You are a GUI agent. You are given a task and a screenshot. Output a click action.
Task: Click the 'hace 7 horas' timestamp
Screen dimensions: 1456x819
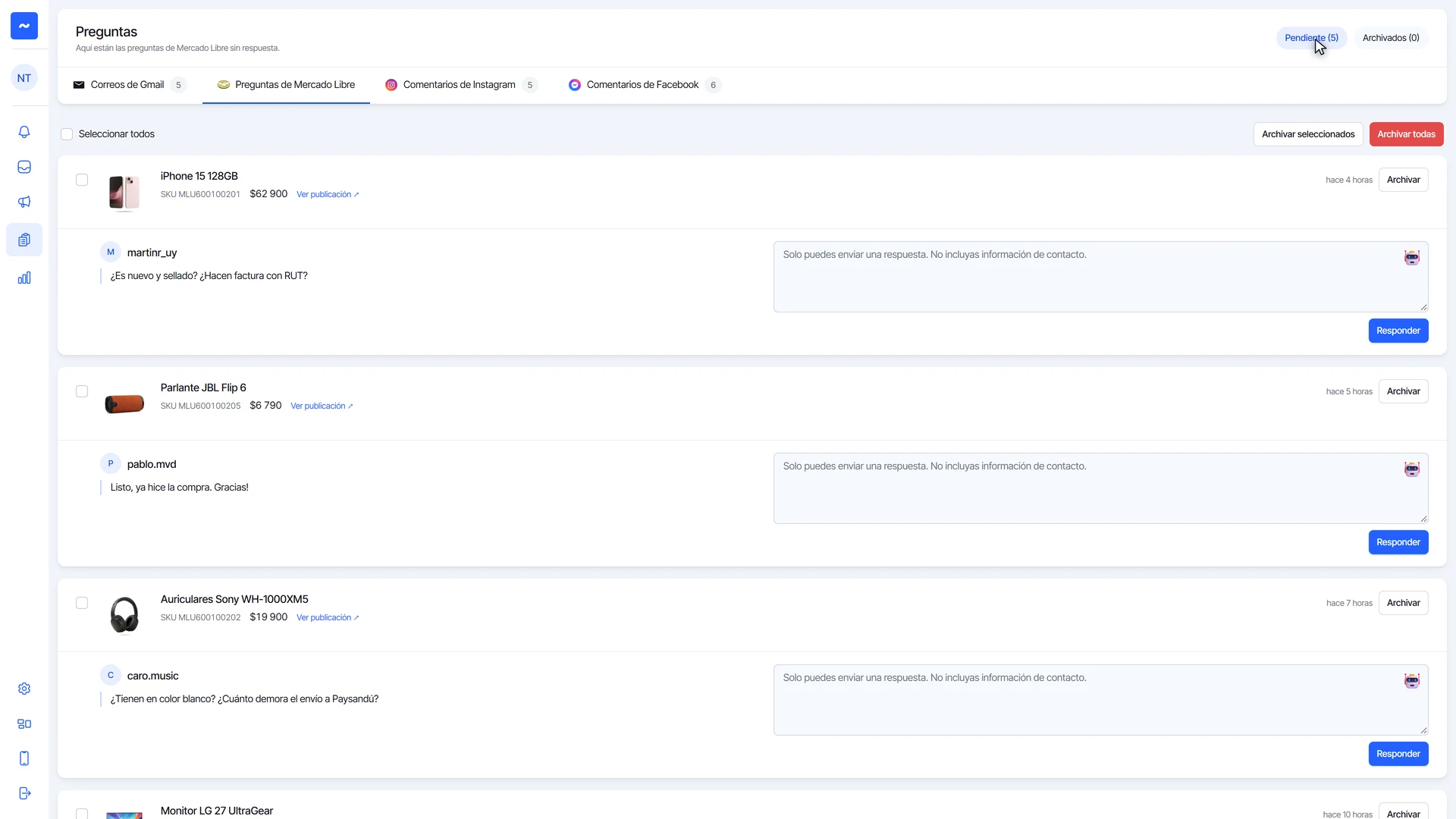coord(1349,604)
